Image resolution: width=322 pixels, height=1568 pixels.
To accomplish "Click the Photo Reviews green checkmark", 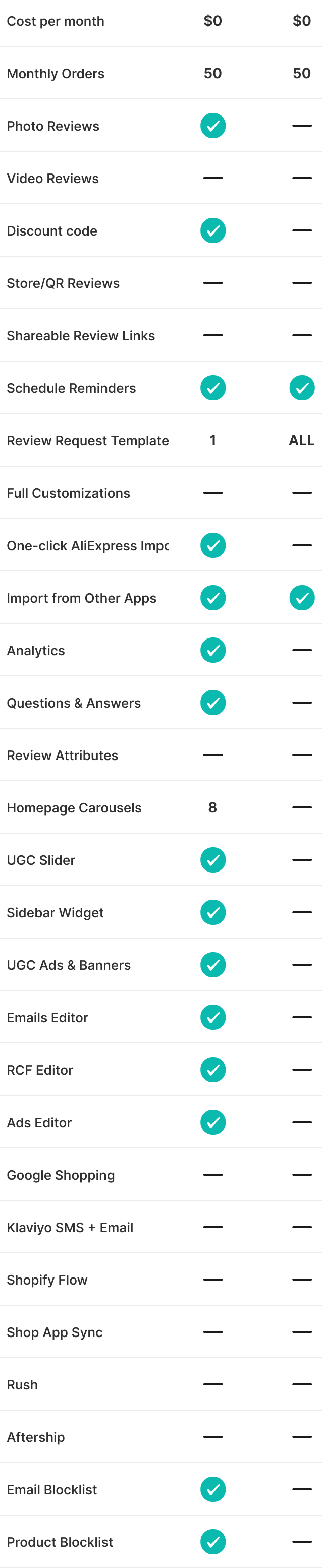I will click(x=213, y=126).
